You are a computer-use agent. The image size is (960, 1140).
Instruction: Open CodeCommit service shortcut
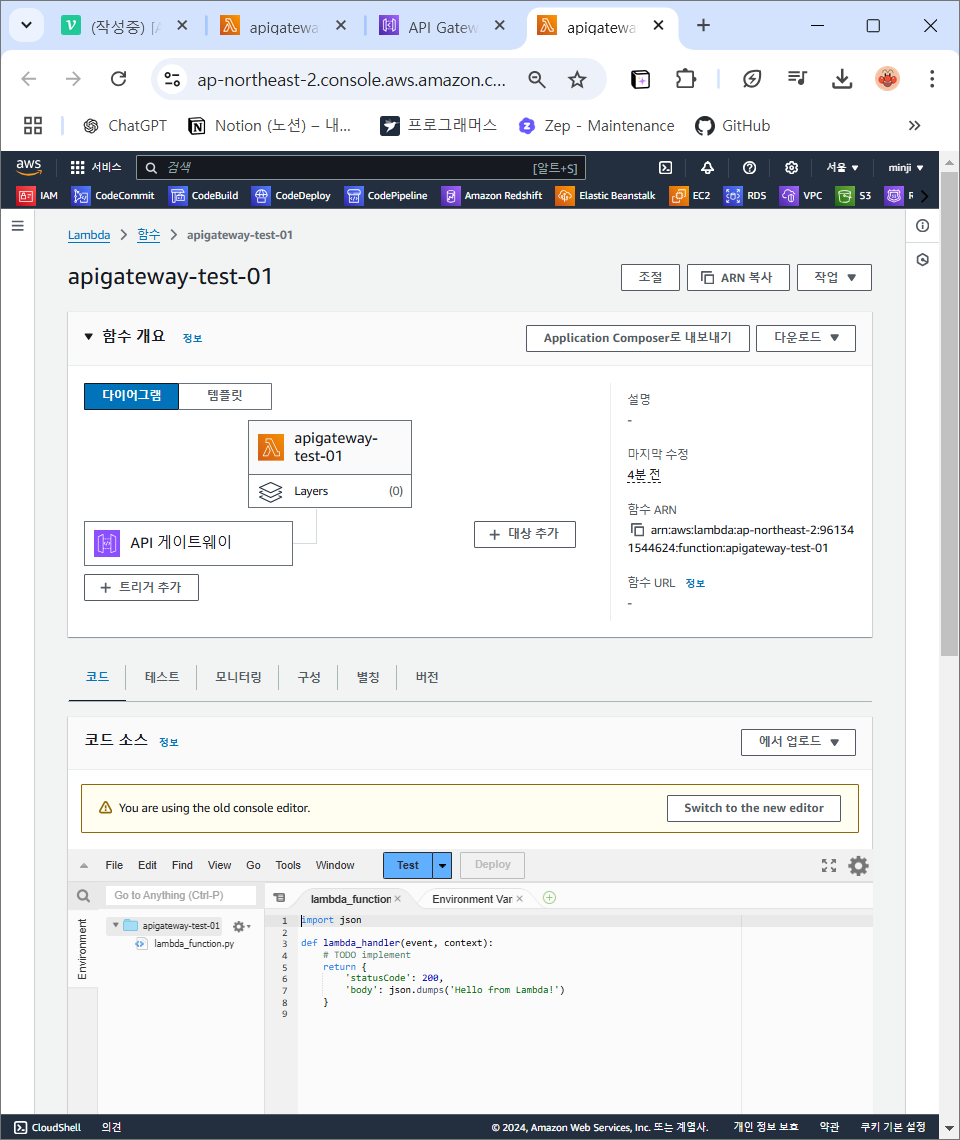(113, 196)
